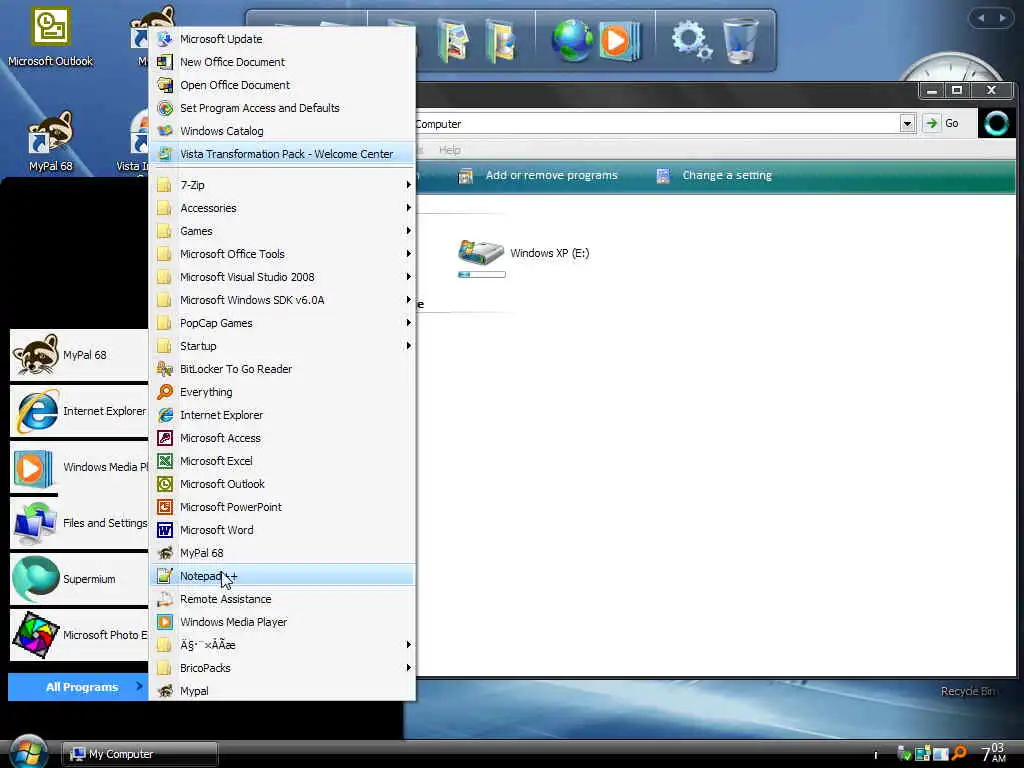
Task: Click the taskbar clock
Action: (994, 752)
